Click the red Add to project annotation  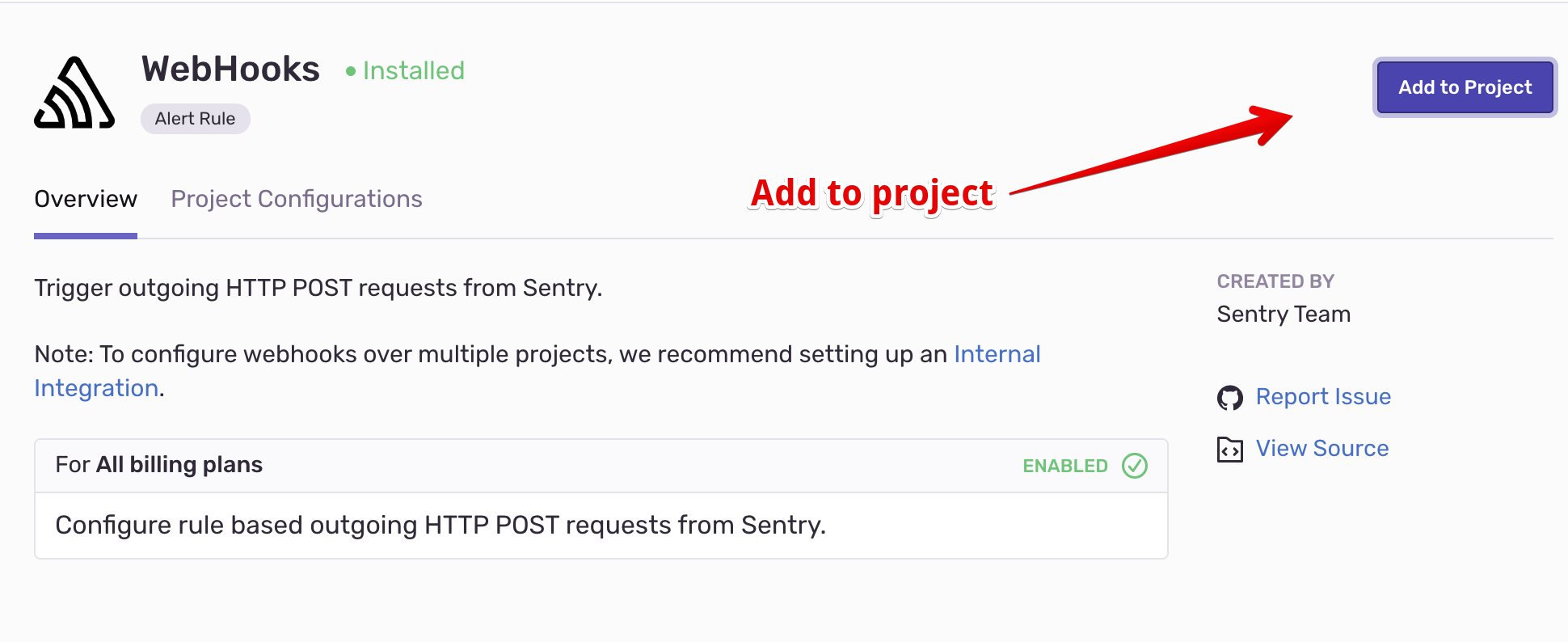[x=872, y=195]
